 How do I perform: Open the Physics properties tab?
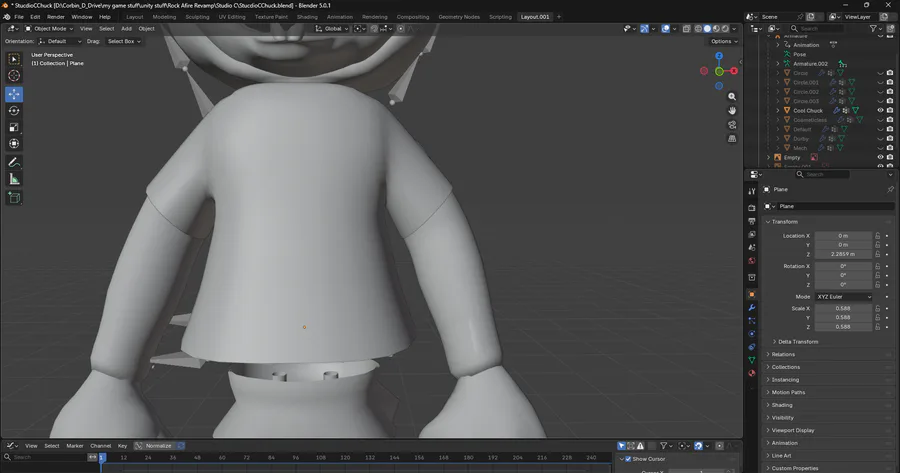(x=752, y=334)
